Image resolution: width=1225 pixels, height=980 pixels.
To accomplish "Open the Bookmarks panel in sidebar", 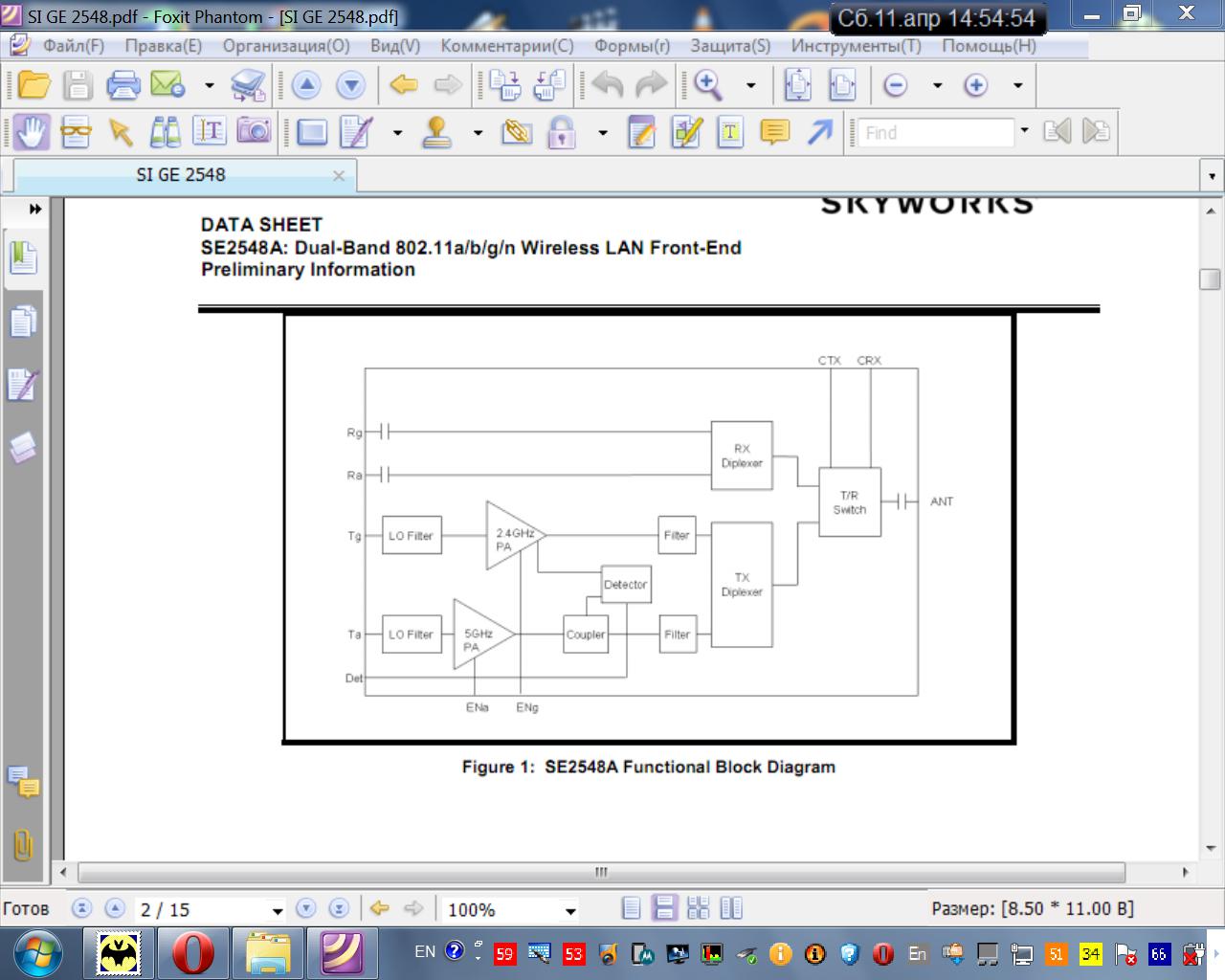I will 23,258.
